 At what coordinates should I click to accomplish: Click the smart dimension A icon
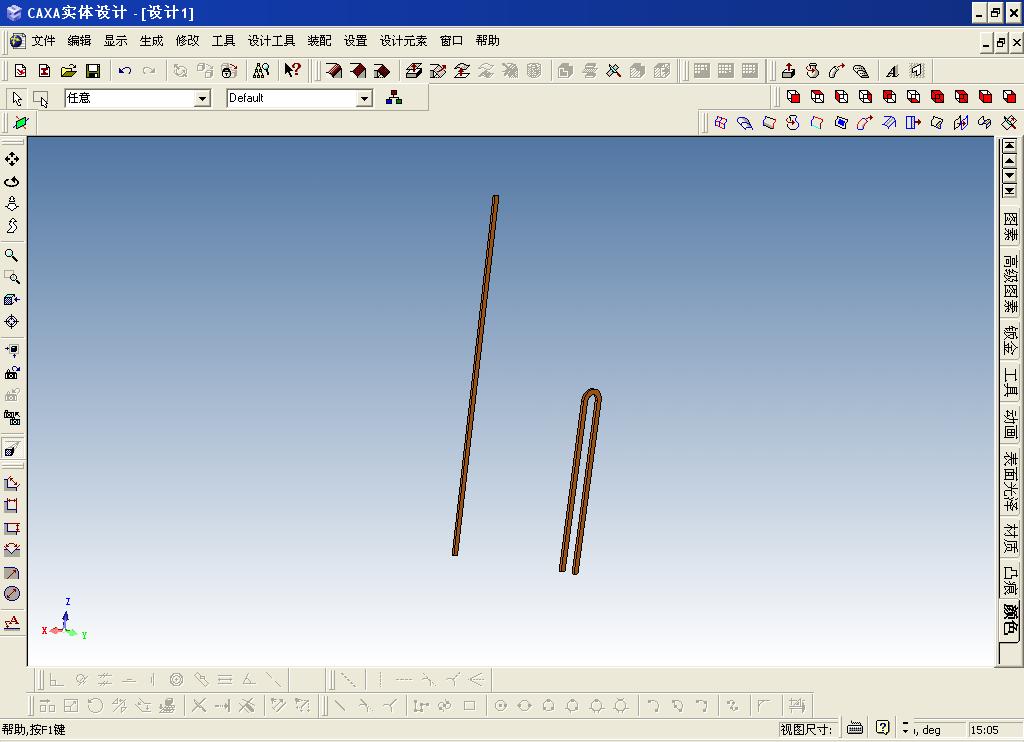coord(12,622)
